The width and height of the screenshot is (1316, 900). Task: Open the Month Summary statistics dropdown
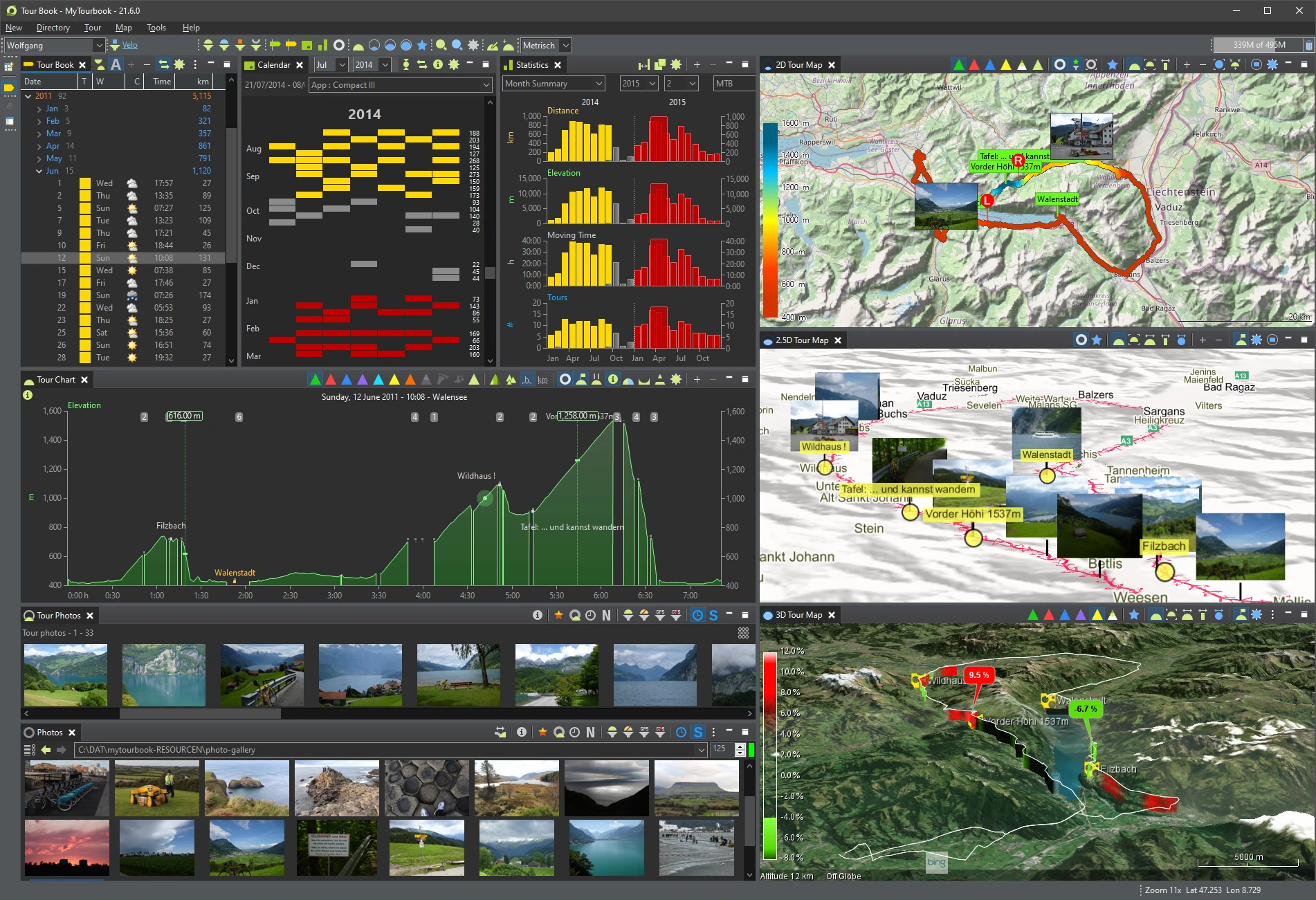[554, 84]
